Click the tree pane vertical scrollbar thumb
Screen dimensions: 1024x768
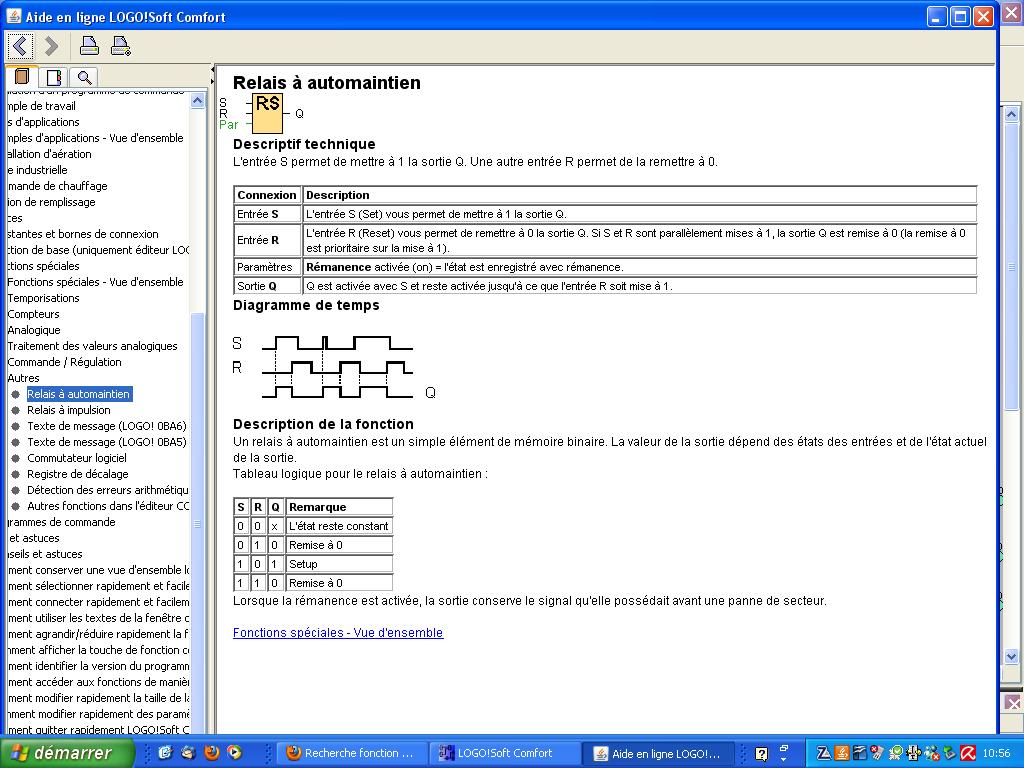tap(197, 524)
